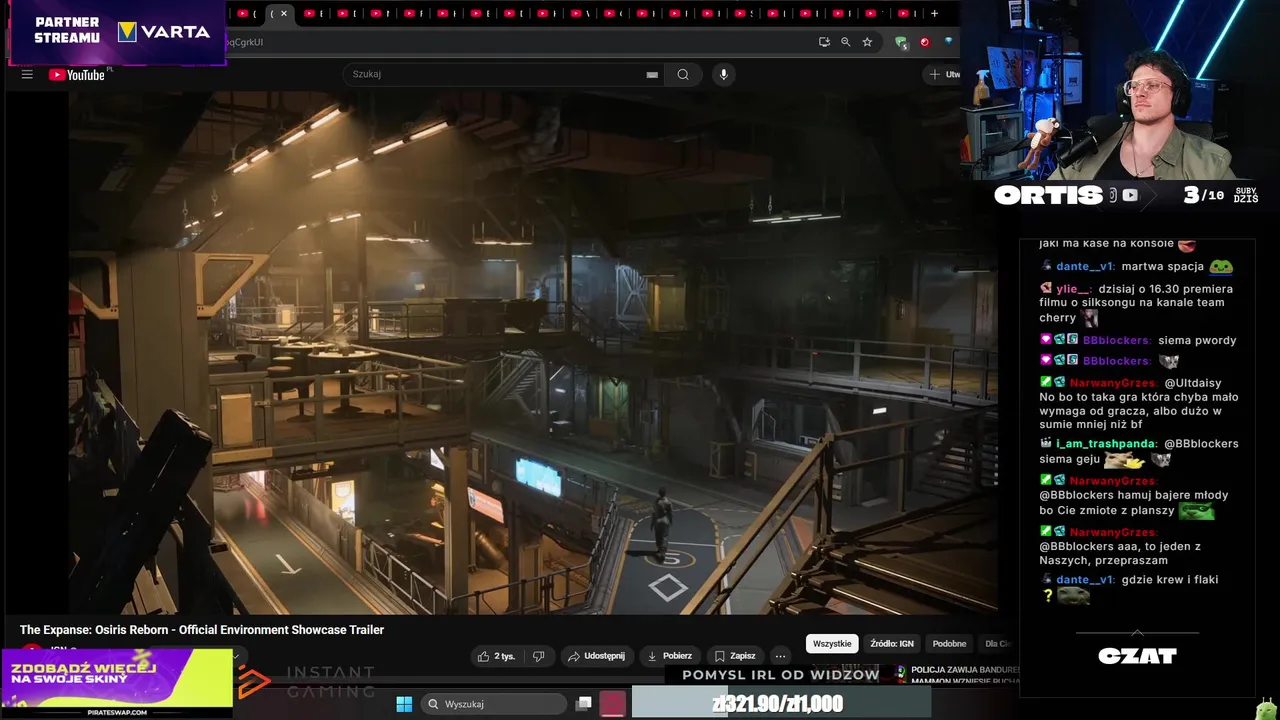Image resolution: width=1280 pixels, height=720 pixels.
Task: Open the three-dot more actions menu
Action: 780,656
